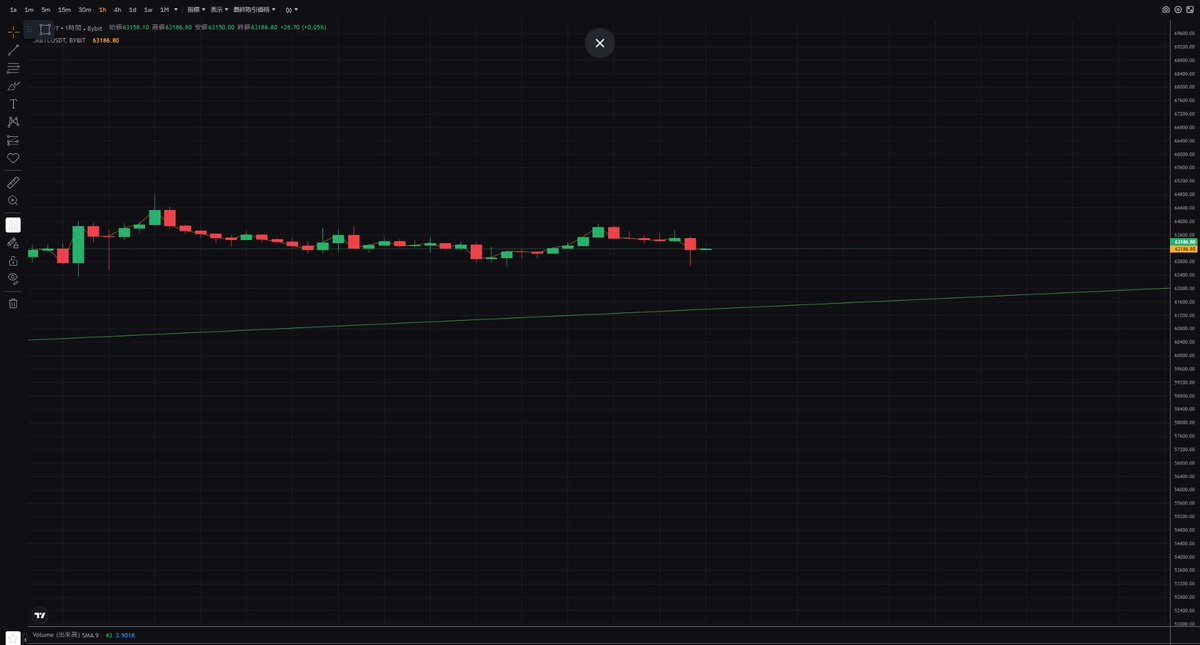Image resolution: width=1200 pixels, height=645 pixels.
Task: Toggle stay-in-drawing-mode pencil lock
Action: click(13, 243)
